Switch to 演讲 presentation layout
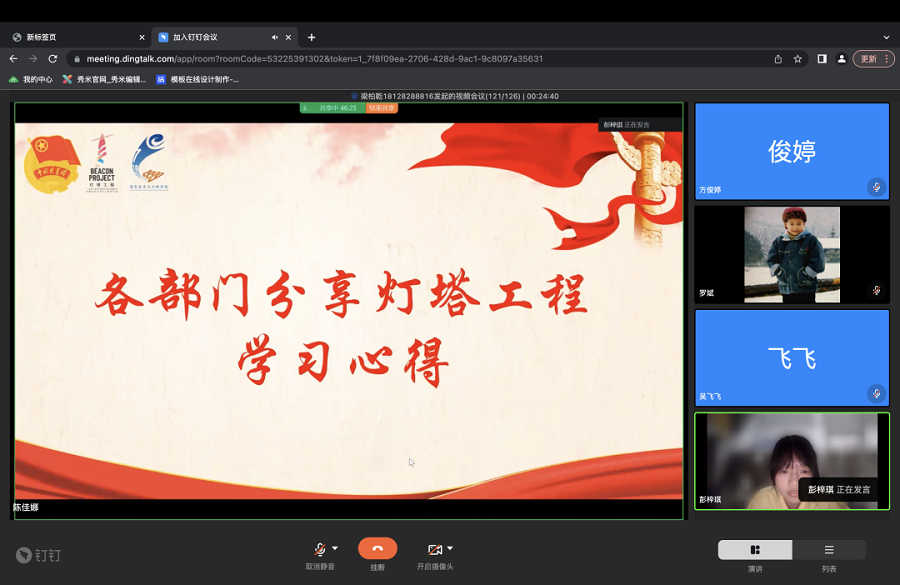 (755, 550)
